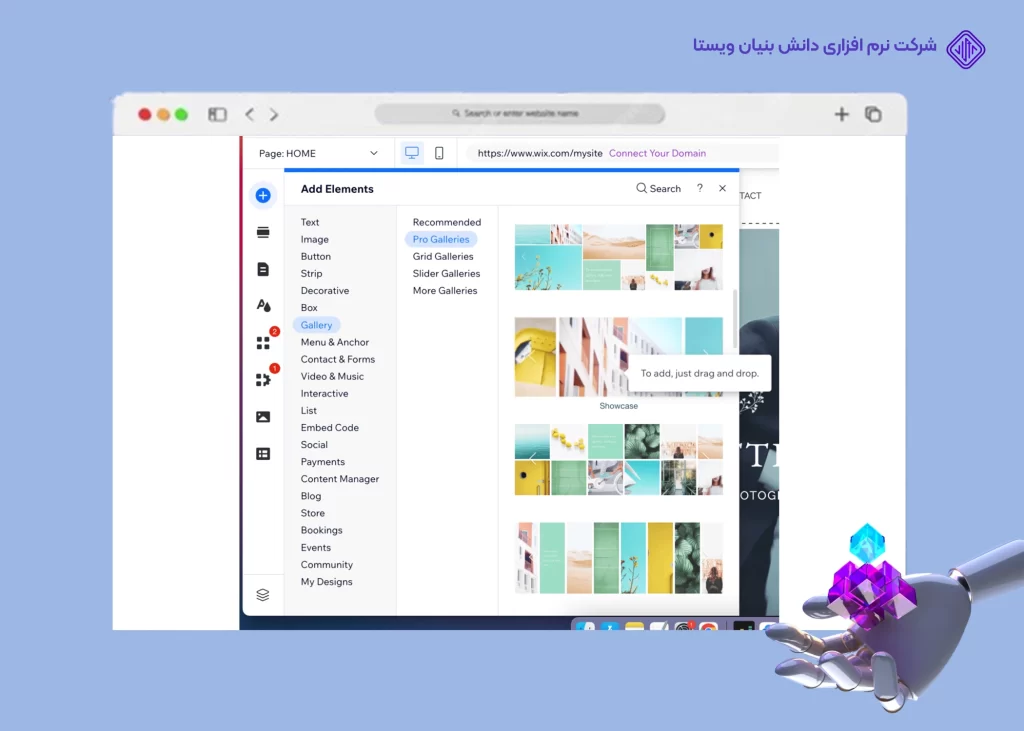
Task: Open the Media image icon in sidebar
Action: click(x=263, y=417)
